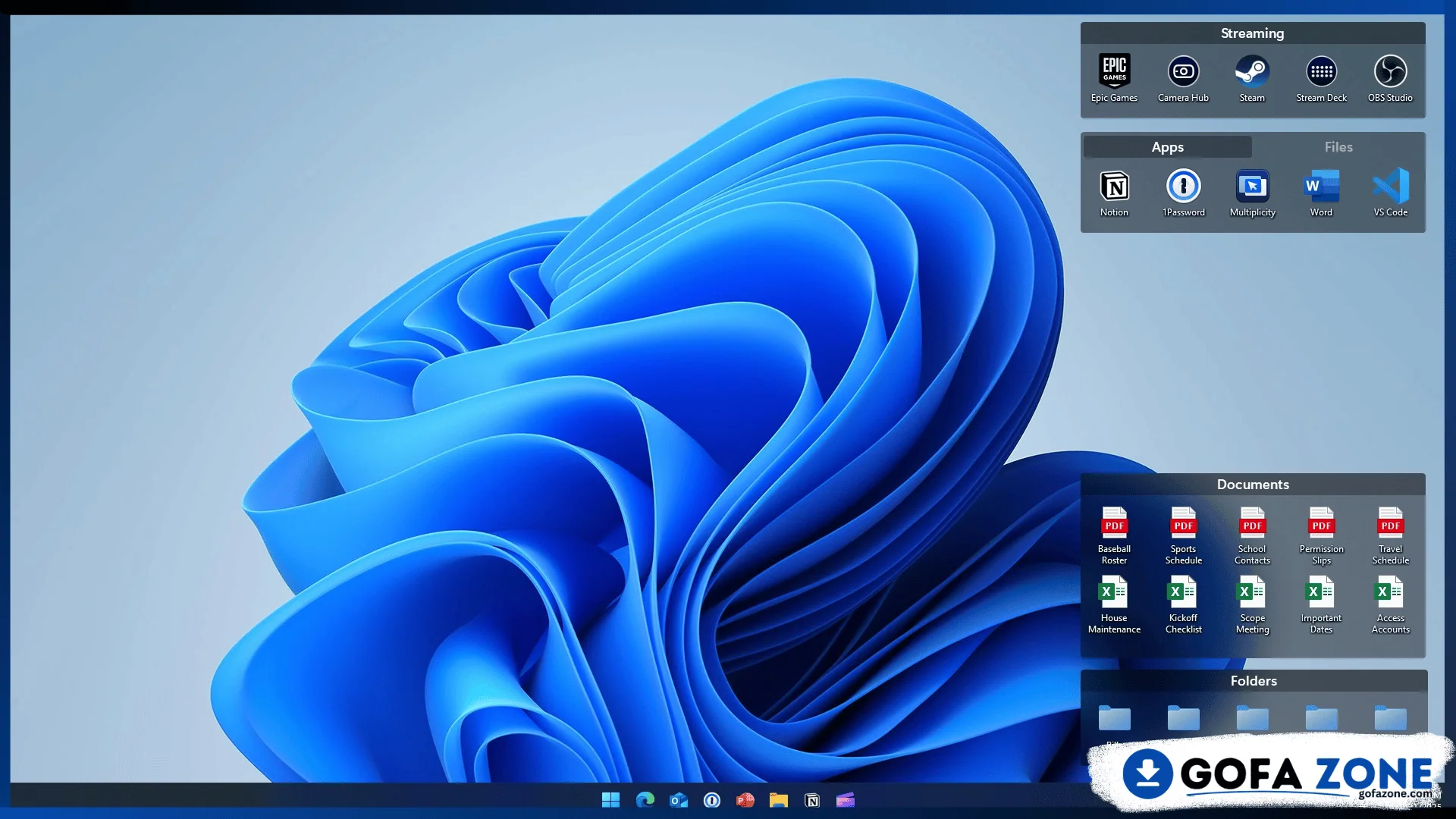Select the Travel Schedule PDF
Screen dimensions: 1456x819
1390,535
